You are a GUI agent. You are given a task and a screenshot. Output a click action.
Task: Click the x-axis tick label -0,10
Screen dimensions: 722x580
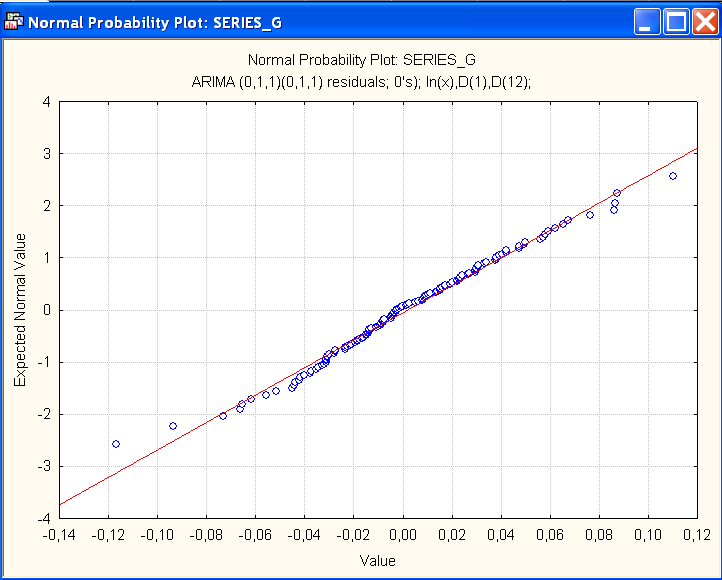point(157,535)
